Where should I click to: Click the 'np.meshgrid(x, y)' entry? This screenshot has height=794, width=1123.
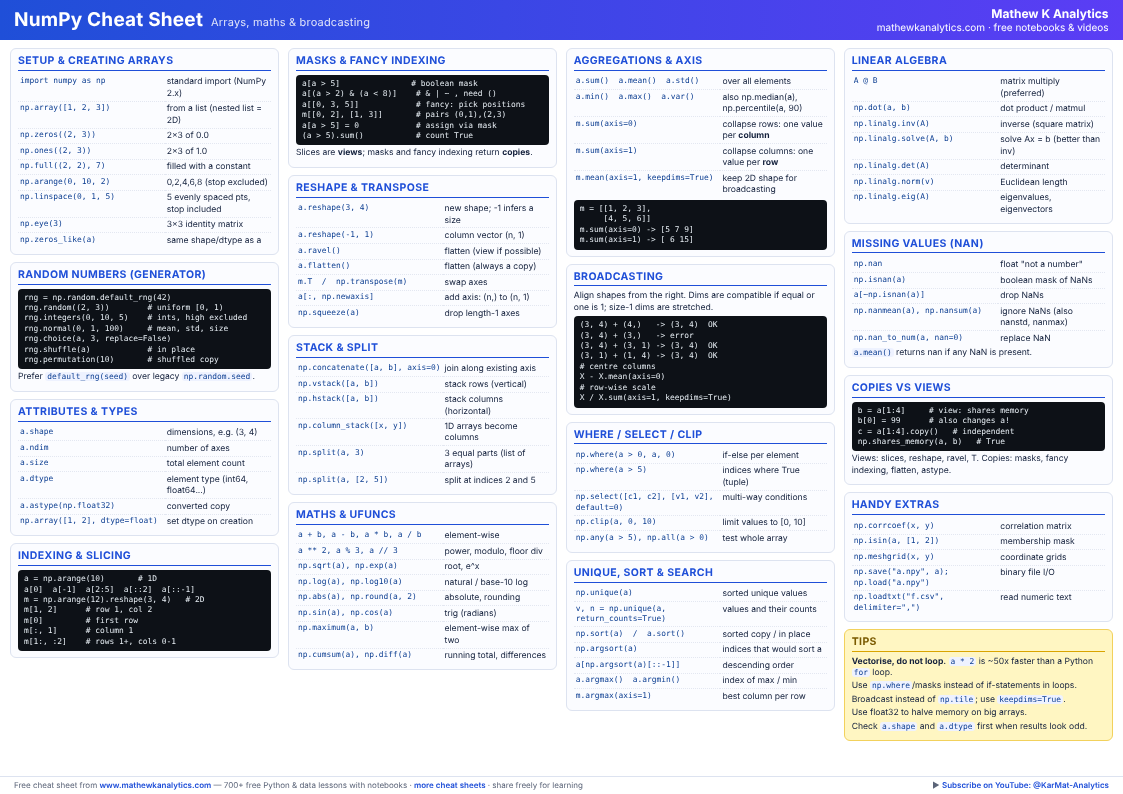coord(893,556)
